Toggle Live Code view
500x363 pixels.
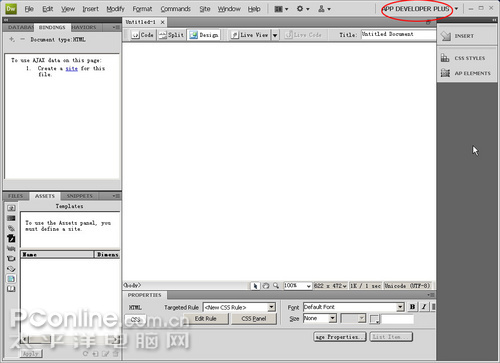303,35
